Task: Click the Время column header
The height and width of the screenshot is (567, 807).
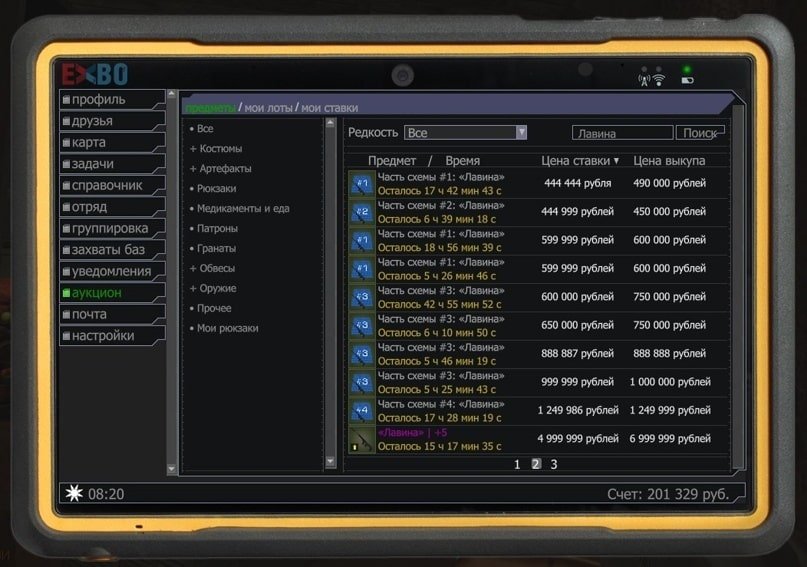Action: click(x=463, y=161)
